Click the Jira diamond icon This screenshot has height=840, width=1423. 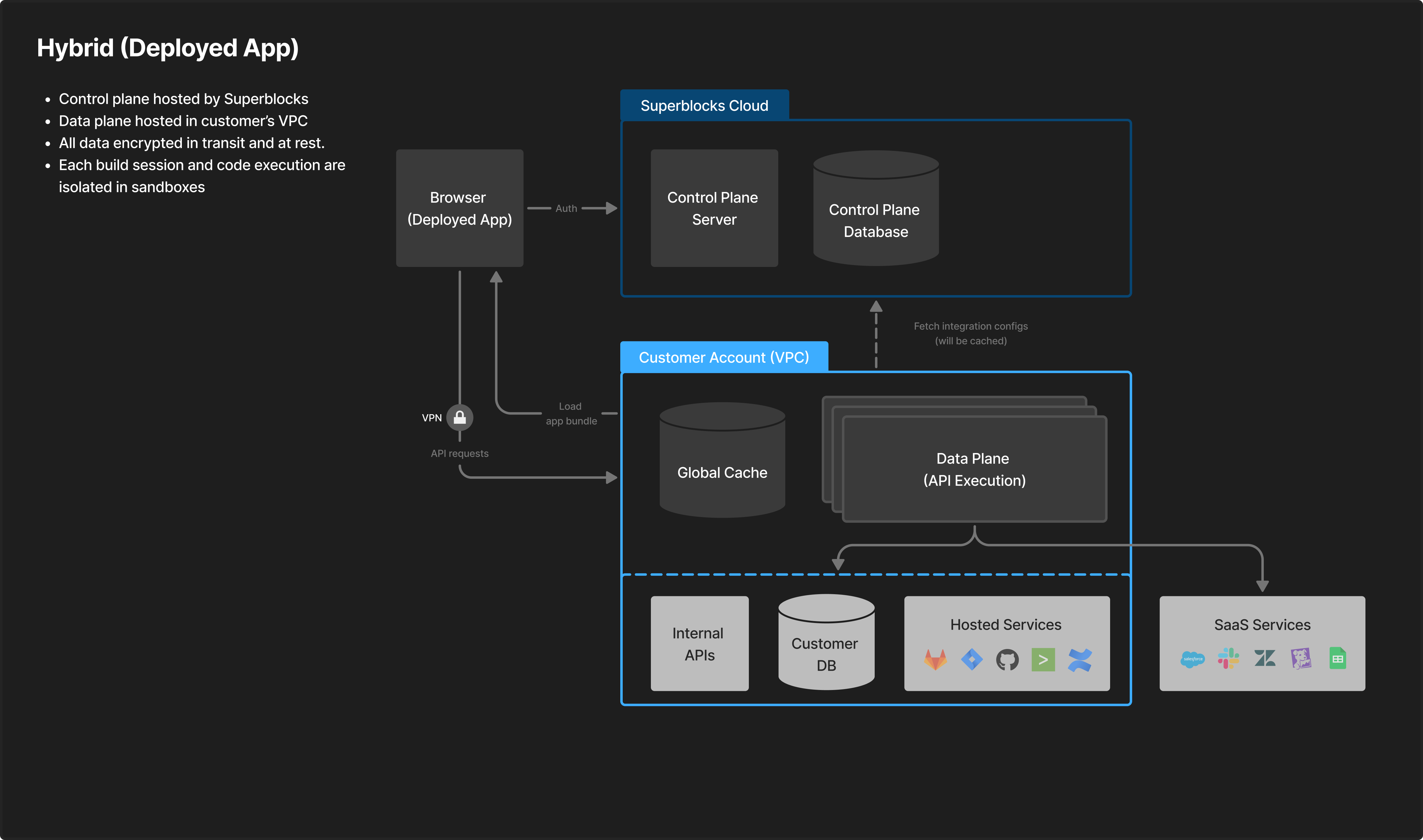[971, 660]
